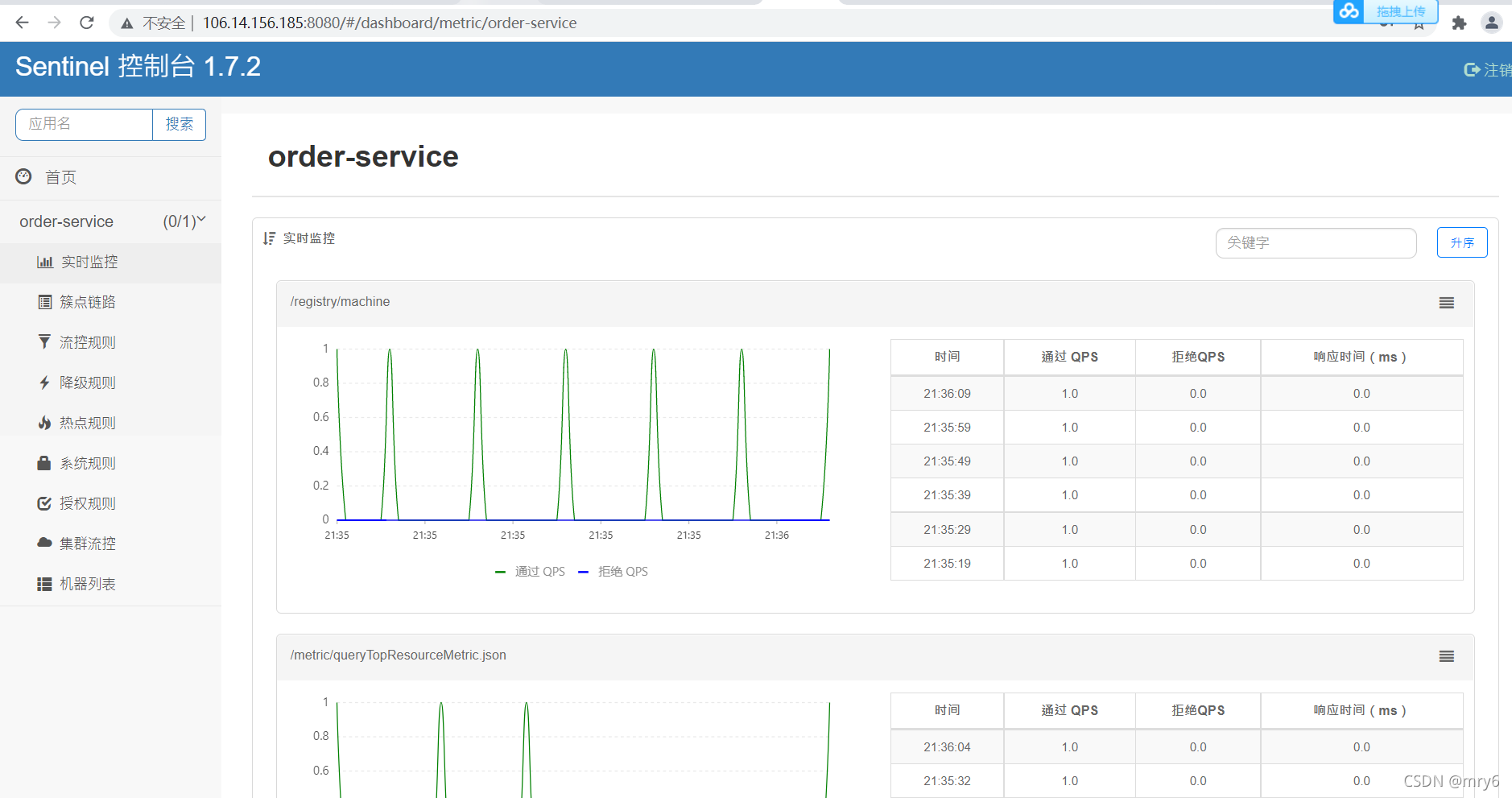The width and height of the screenshot is (1512, 798).
Task: Click the flame icon for 热点规则
Action: pos(44,423)
